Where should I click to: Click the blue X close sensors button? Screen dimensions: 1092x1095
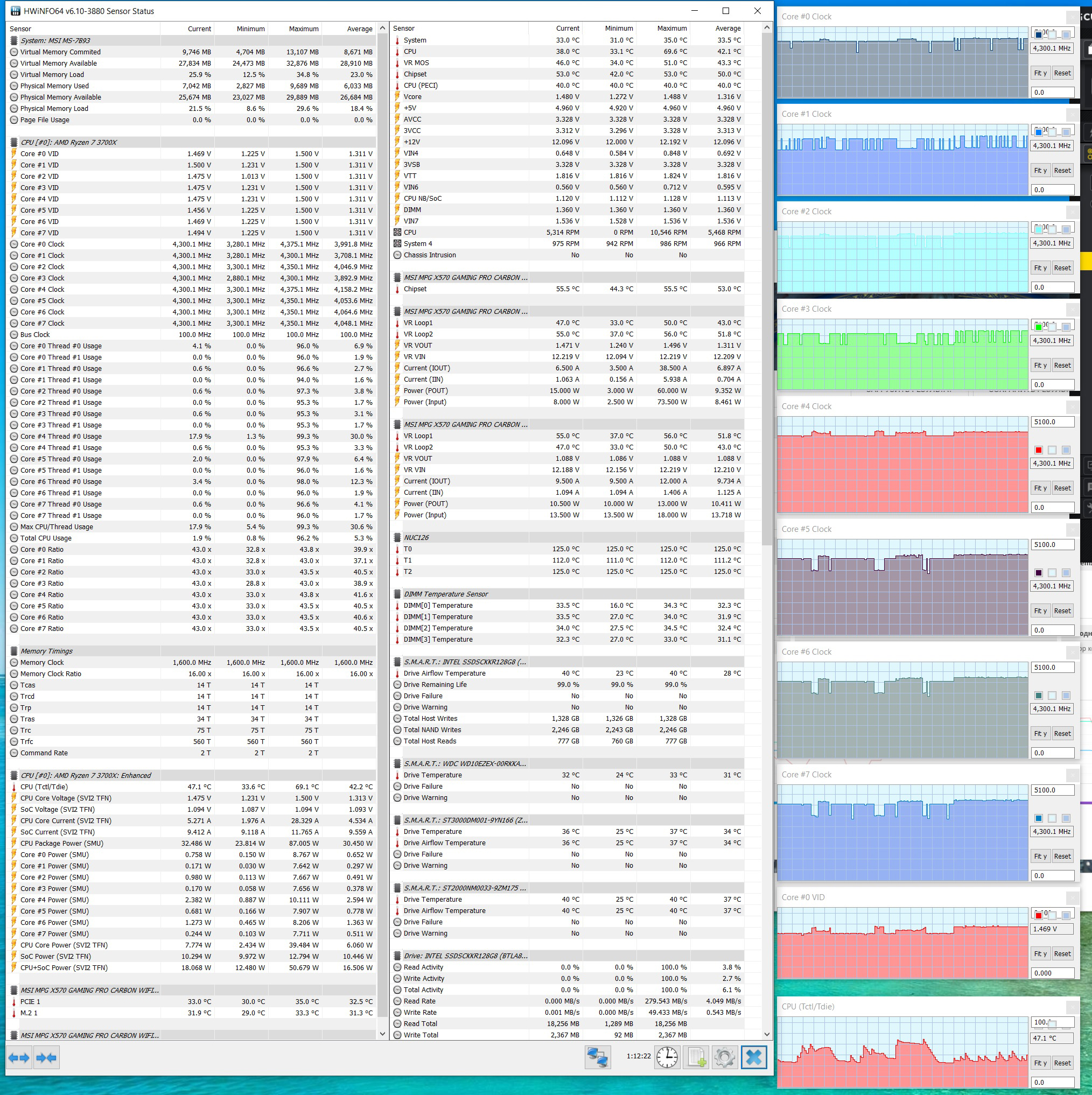[x=753, y=1057]
